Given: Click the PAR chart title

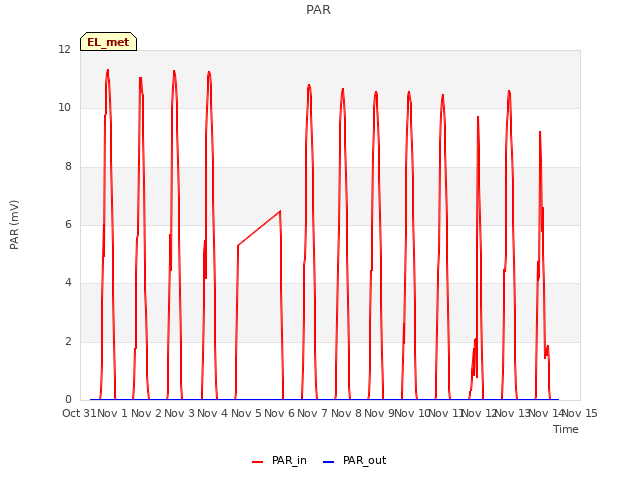Looking at the screenshot, I should pos(318,10).
